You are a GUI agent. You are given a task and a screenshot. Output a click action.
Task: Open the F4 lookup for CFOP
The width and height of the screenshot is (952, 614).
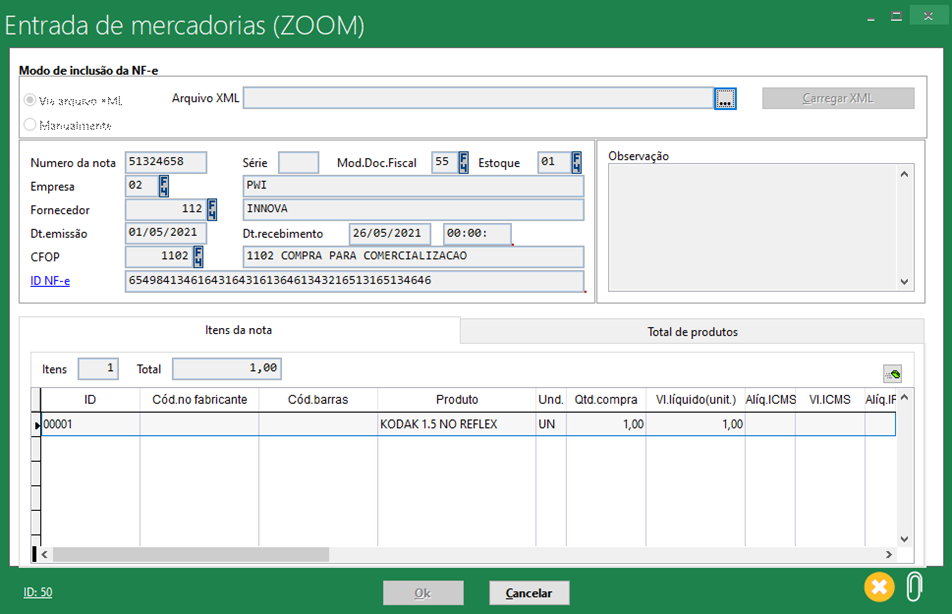click(x=197, y=256)
